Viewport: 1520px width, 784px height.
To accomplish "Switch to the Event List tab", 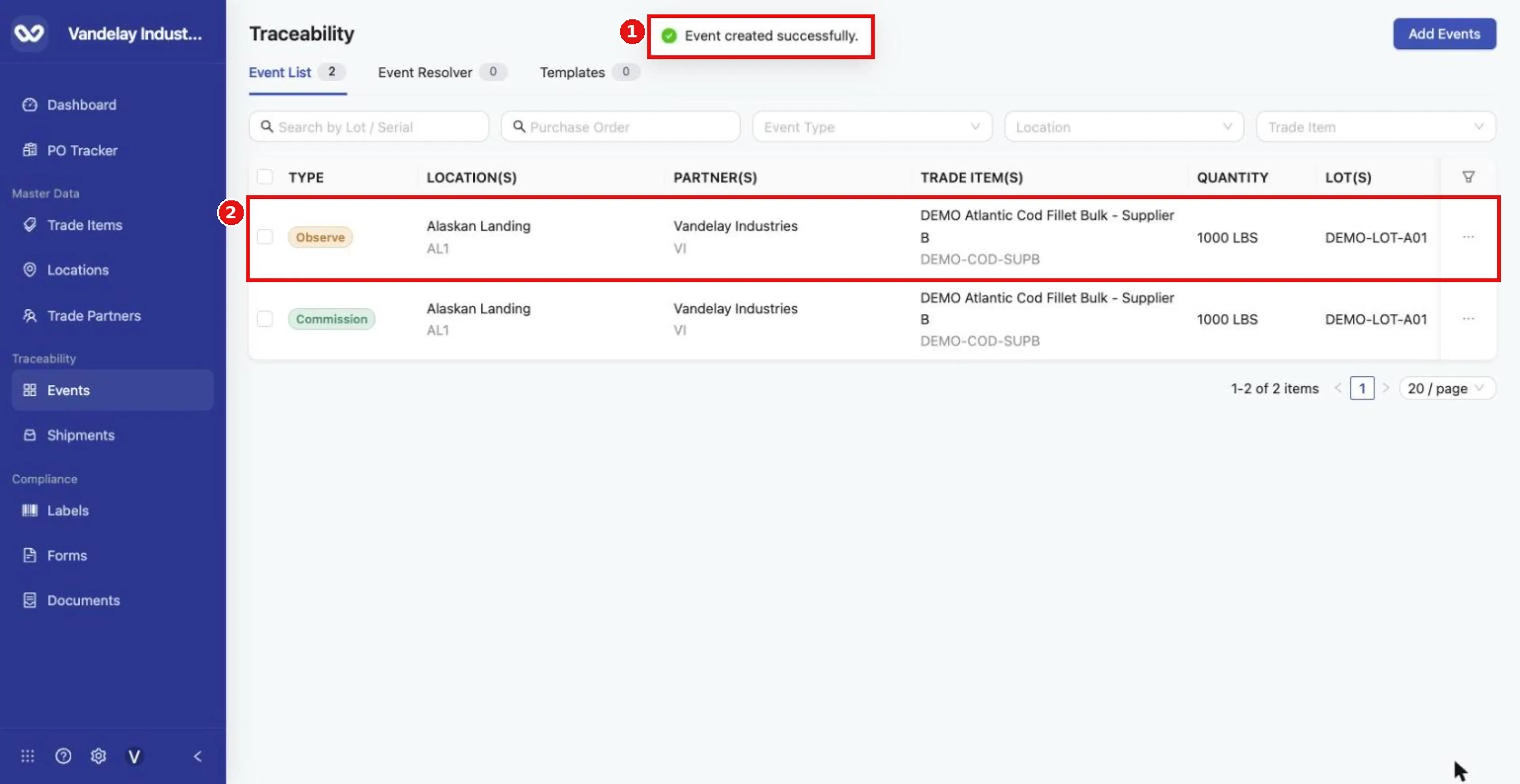I will pyautogui.click(x=297, y=72).
